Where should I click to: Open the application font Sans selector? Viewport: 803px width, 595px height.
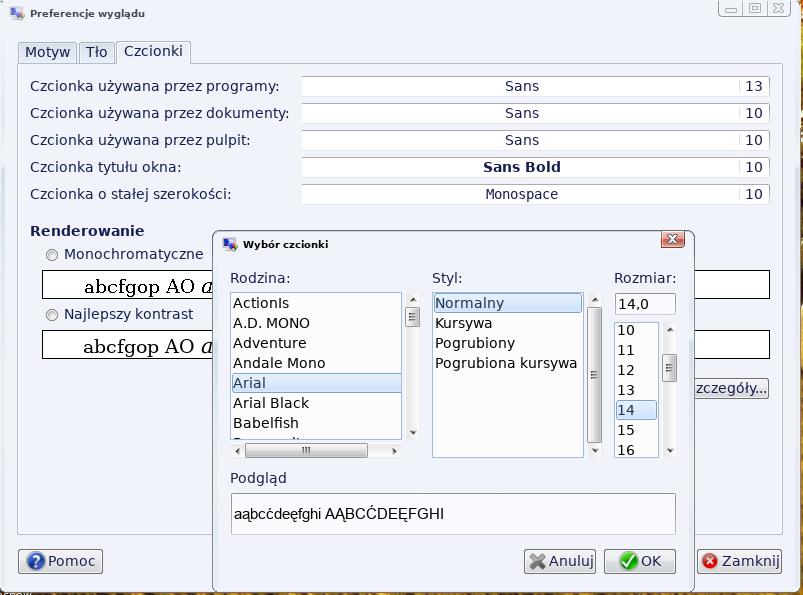tap(521, 86)
